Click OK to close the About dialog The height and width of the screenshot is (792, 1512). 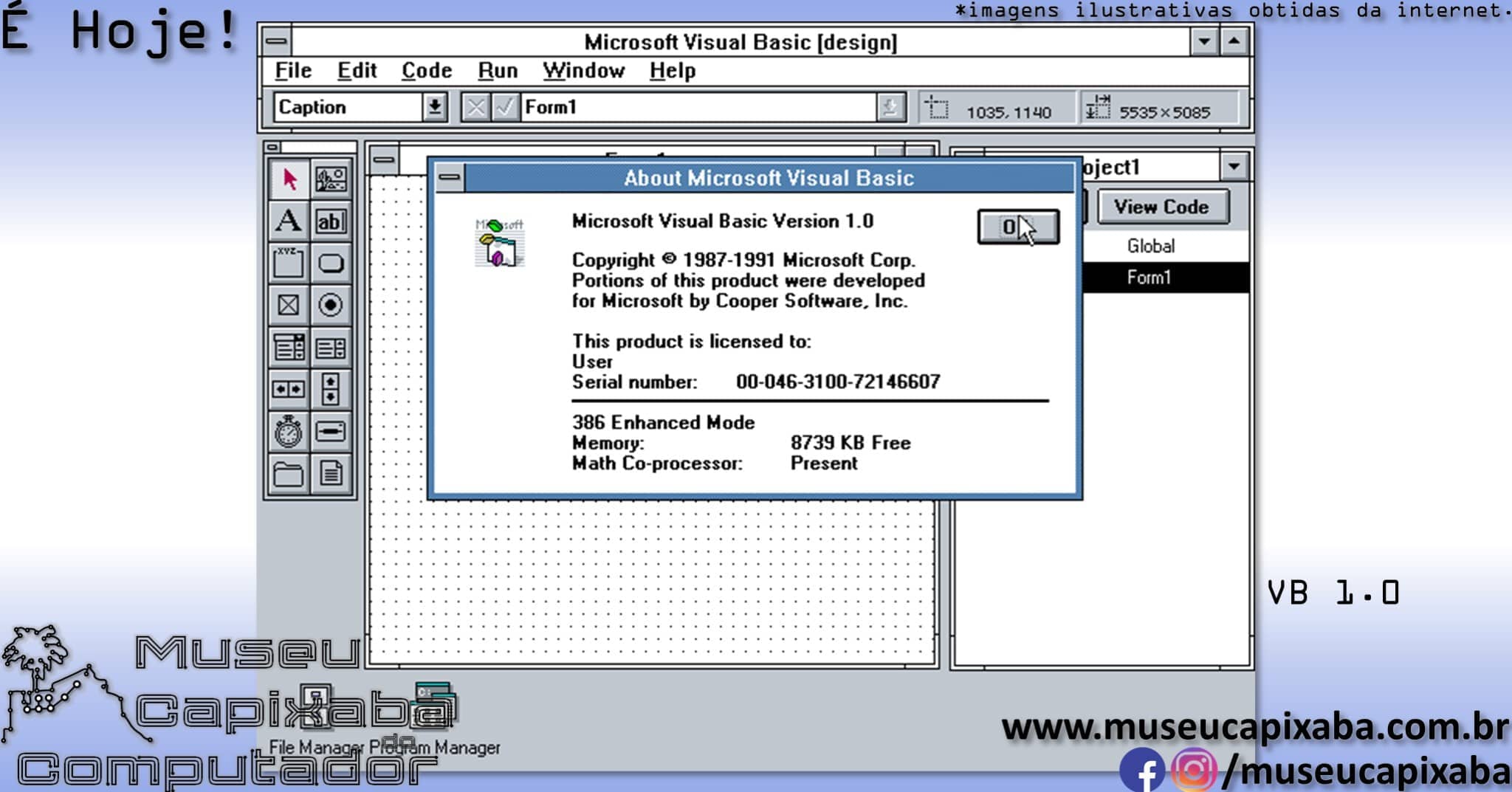(x=1018, y=227)
